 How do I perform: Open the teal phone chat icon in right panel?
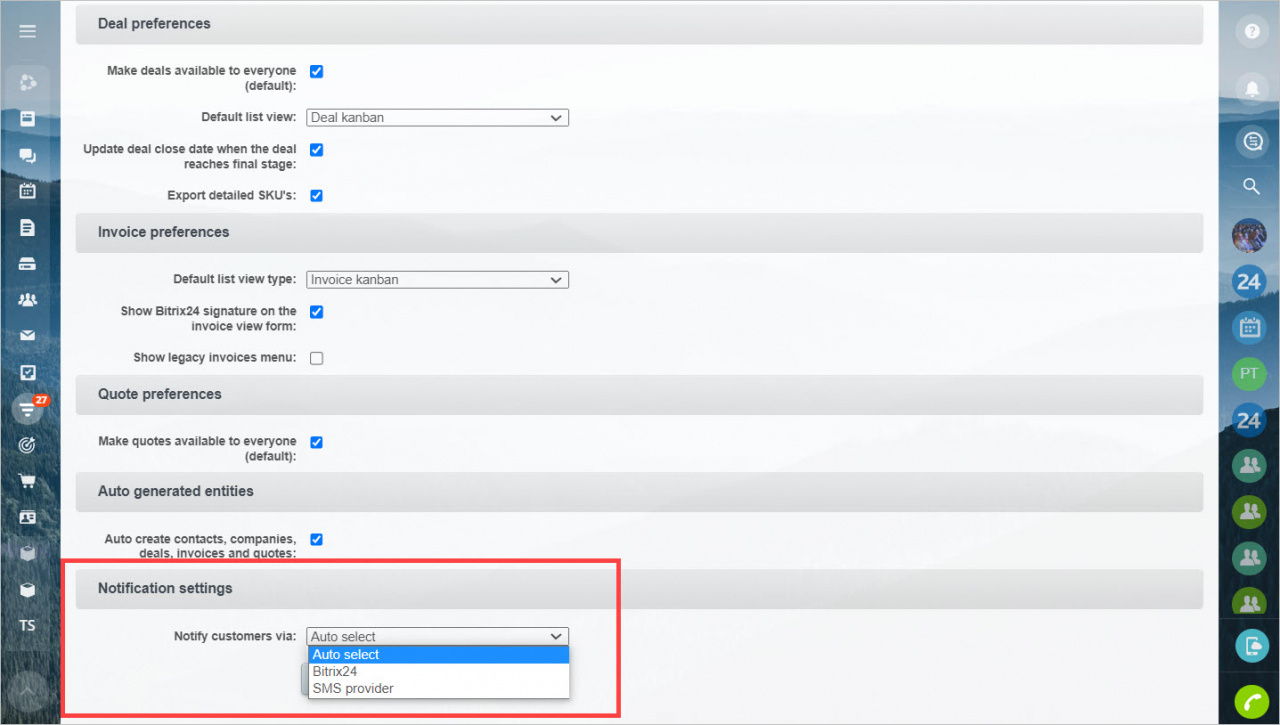click(1251, 646)
